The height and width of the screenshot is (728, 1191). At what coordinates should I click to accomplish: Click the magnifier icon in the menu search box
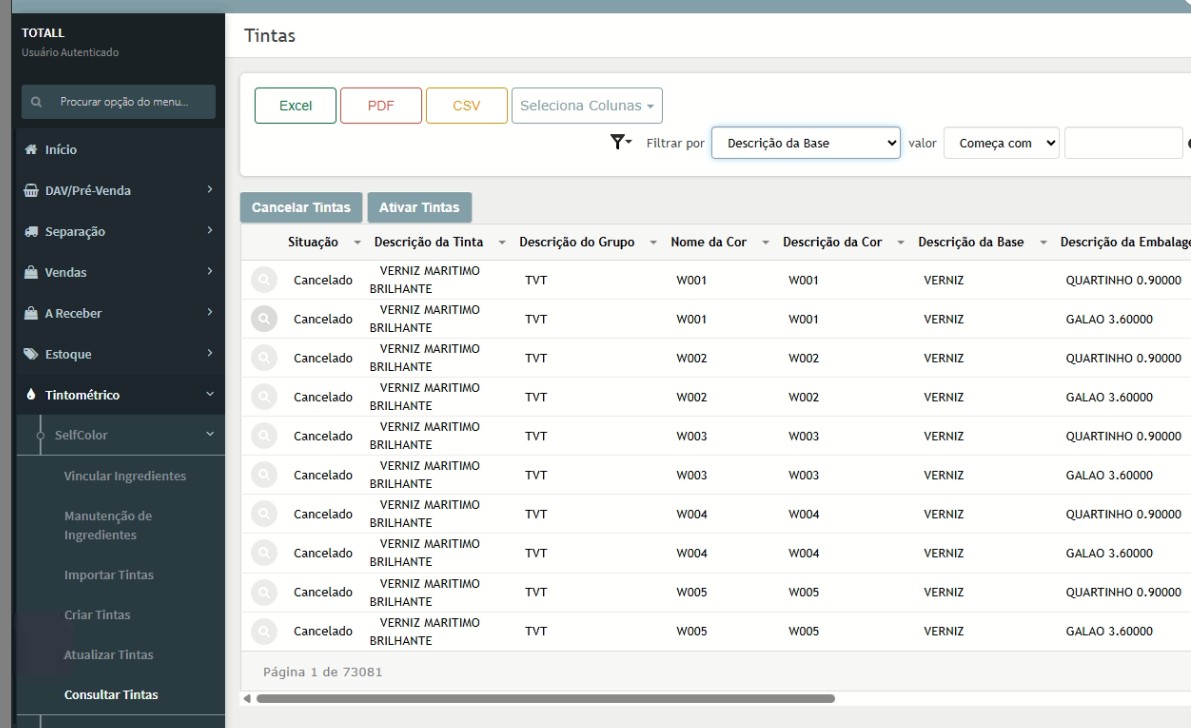click(x=36, y=102)
